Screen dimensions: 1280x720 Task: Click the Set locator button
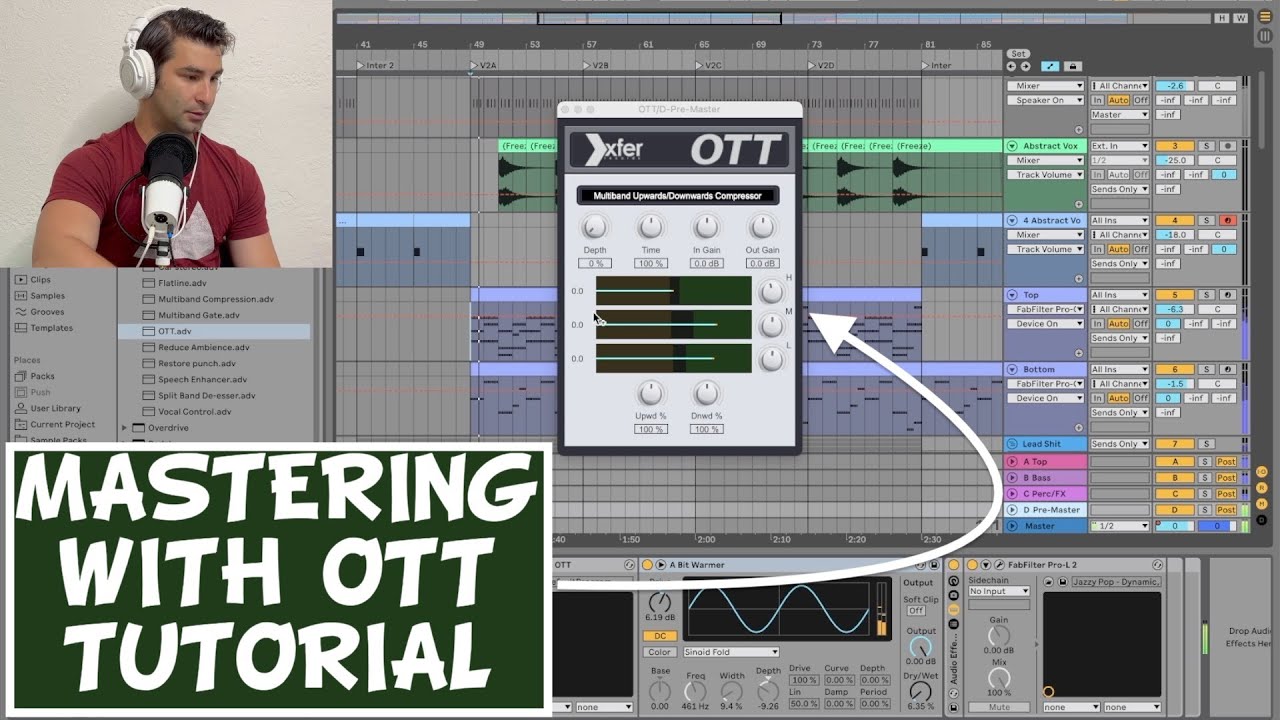coord(1018,54)
